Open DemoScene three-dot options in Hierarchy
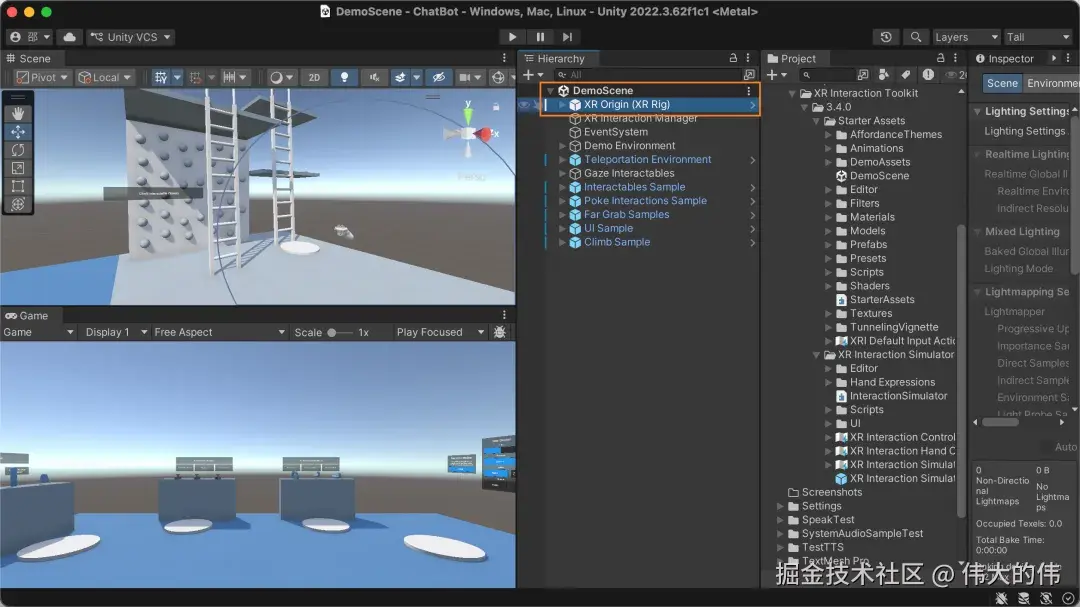The width and height of the screenshot is (1080, 607). [749, 90]
